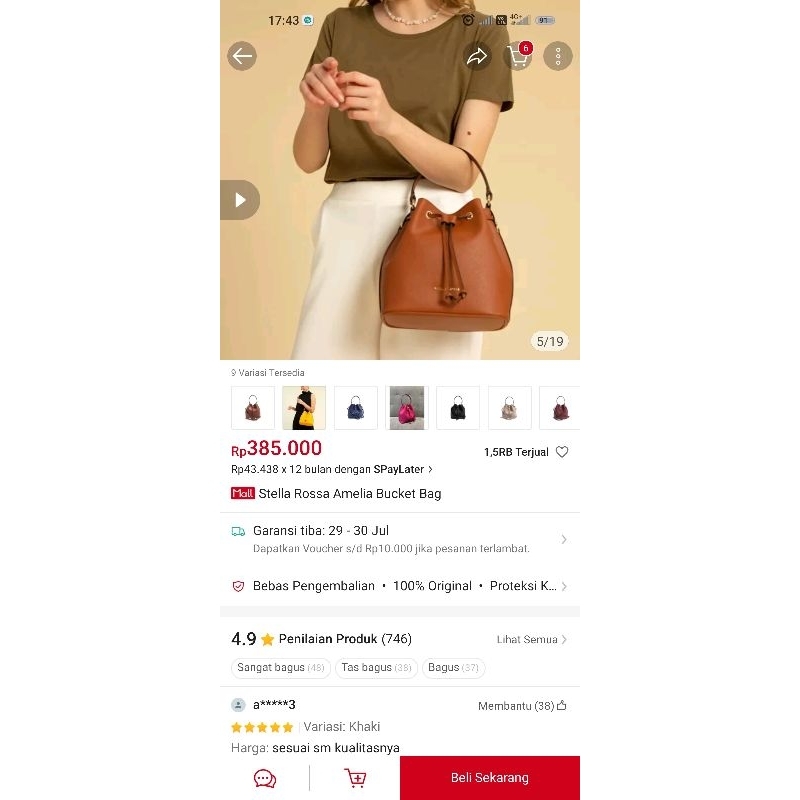Buy now with Beli Sekarang button
The width and height of the screenshot is (800, 800).
[490, 778]
